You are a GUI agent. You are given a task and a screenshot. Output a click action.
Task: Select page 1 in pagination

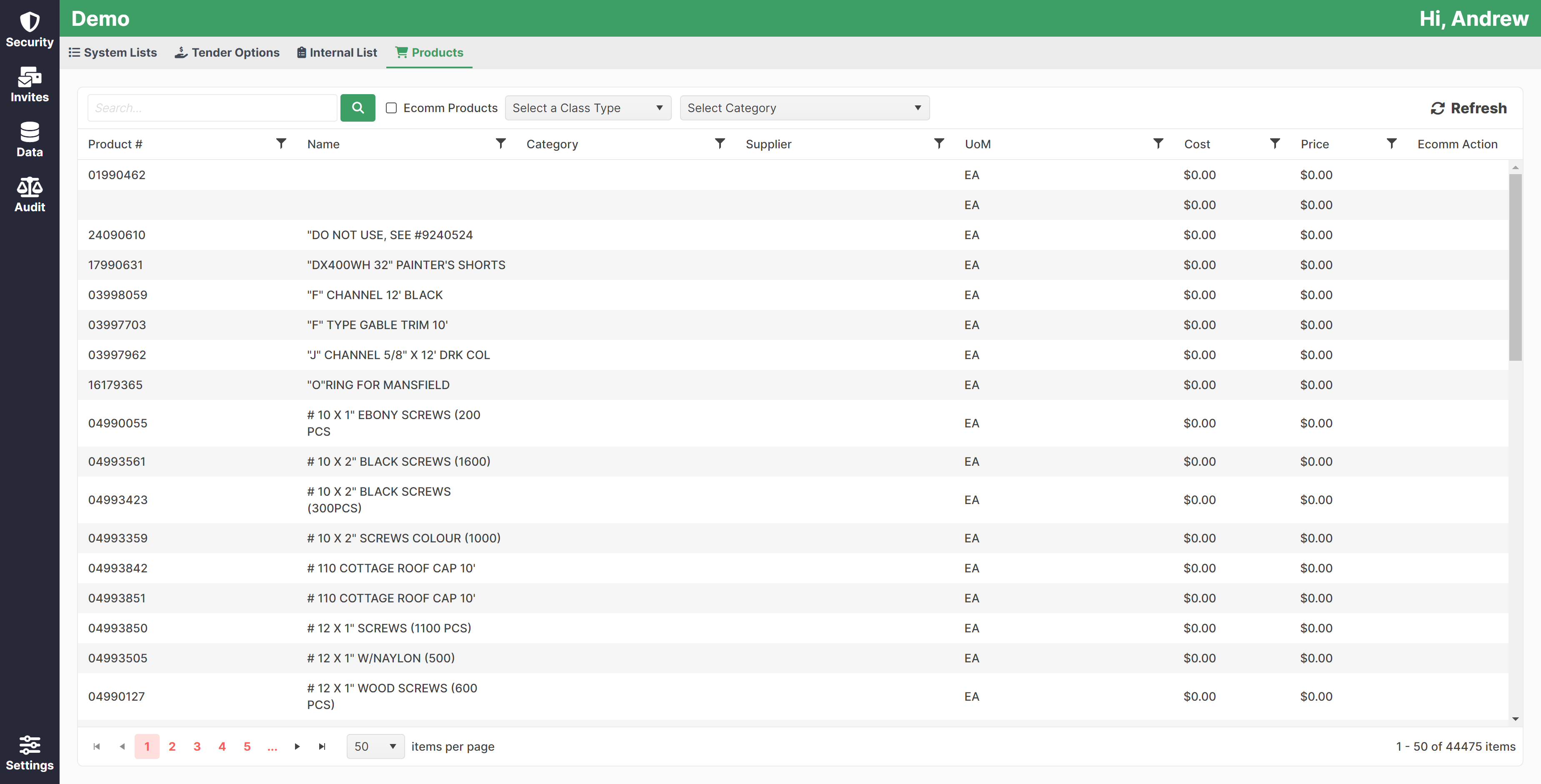click(x=147, y=747)
